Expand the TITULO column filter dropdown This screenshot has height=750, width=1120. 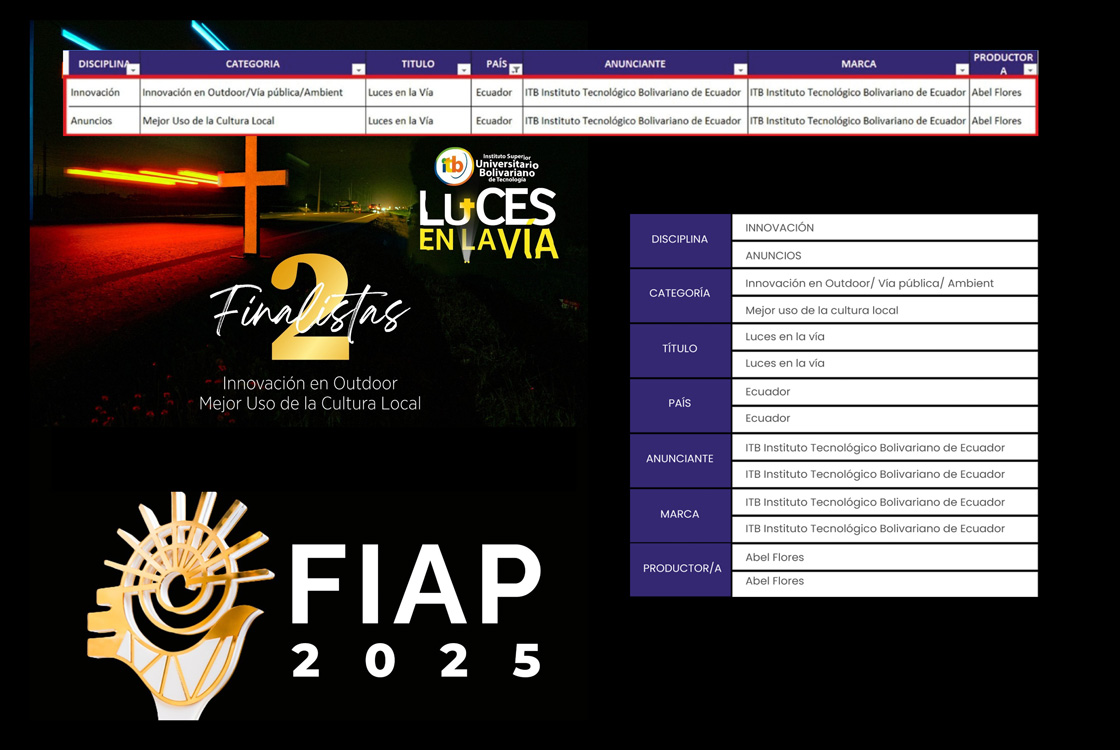point(464,70)
